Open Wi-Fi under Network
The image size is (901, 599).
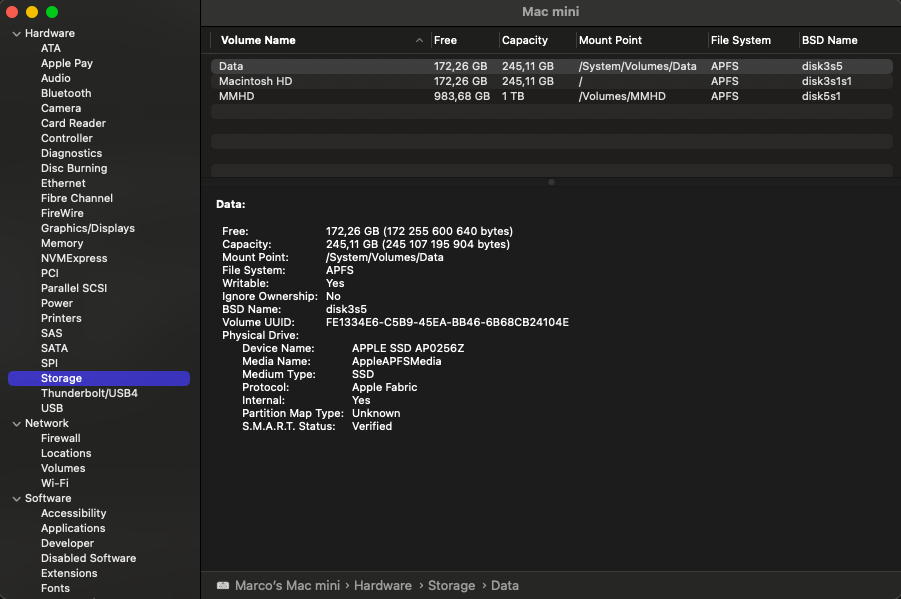click(55, 483)
